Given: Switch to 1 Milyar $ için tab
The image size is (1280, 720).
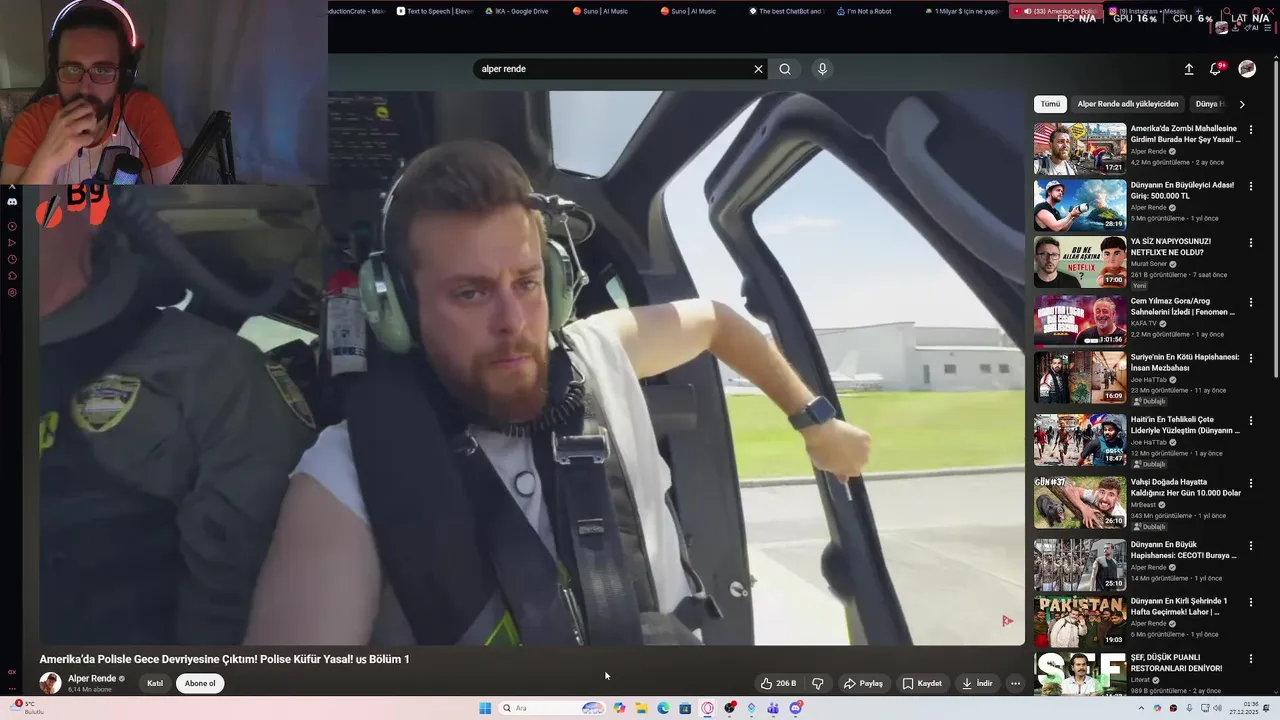Looking at the screenshot, I should [x=963, y=11].
